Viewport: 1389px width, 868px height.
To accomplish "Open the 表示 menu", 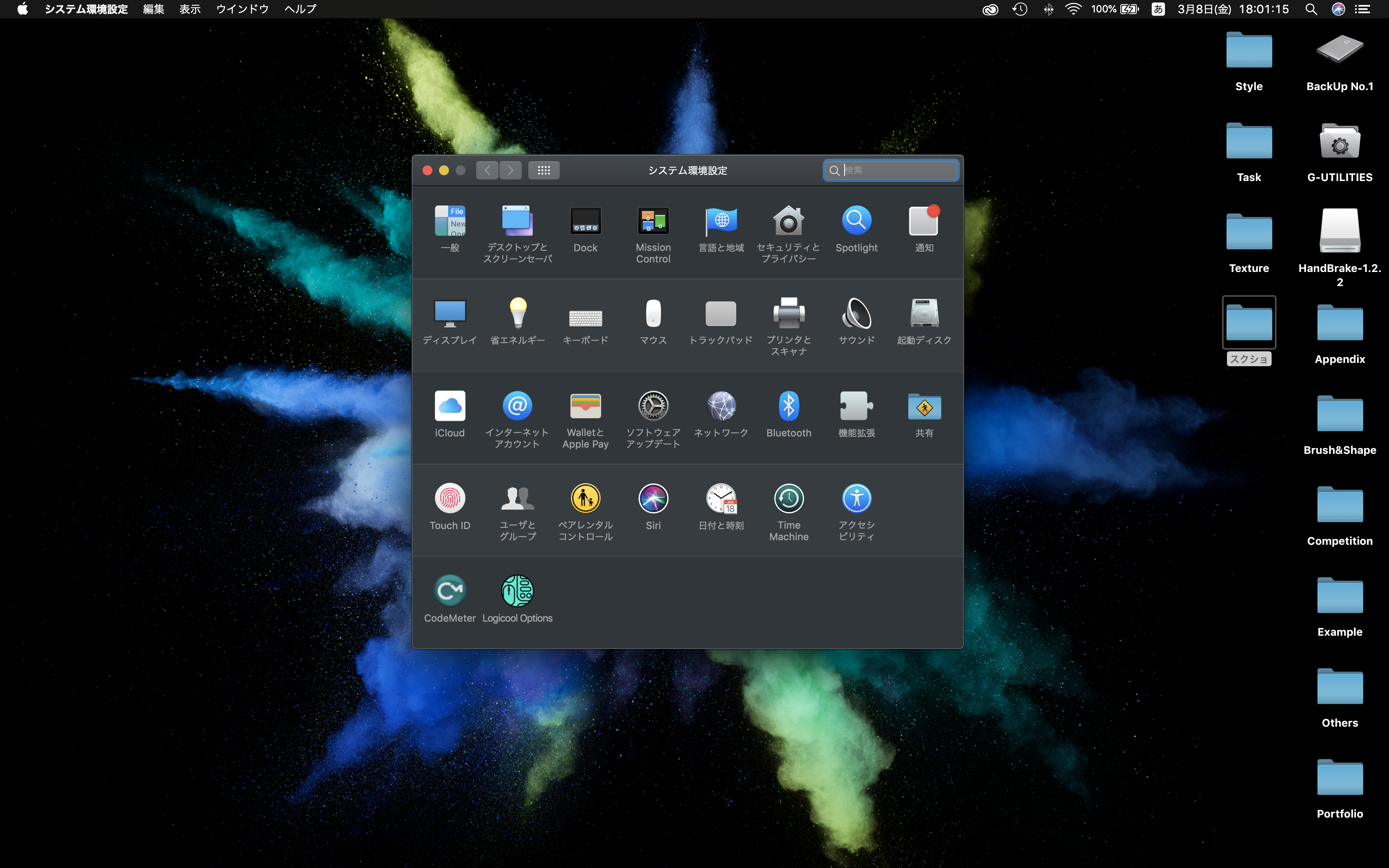I will pos(189,9).
